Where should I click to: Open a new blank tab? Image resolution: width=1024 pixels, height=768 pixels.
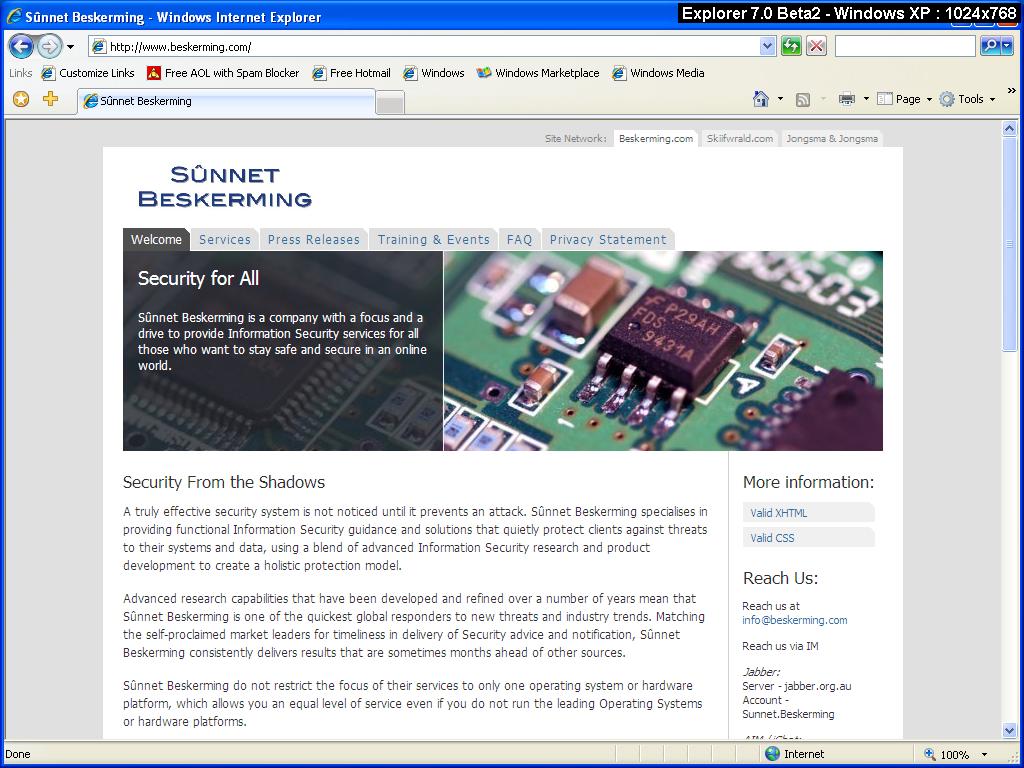pyautogui.click(x=391, y=103)
